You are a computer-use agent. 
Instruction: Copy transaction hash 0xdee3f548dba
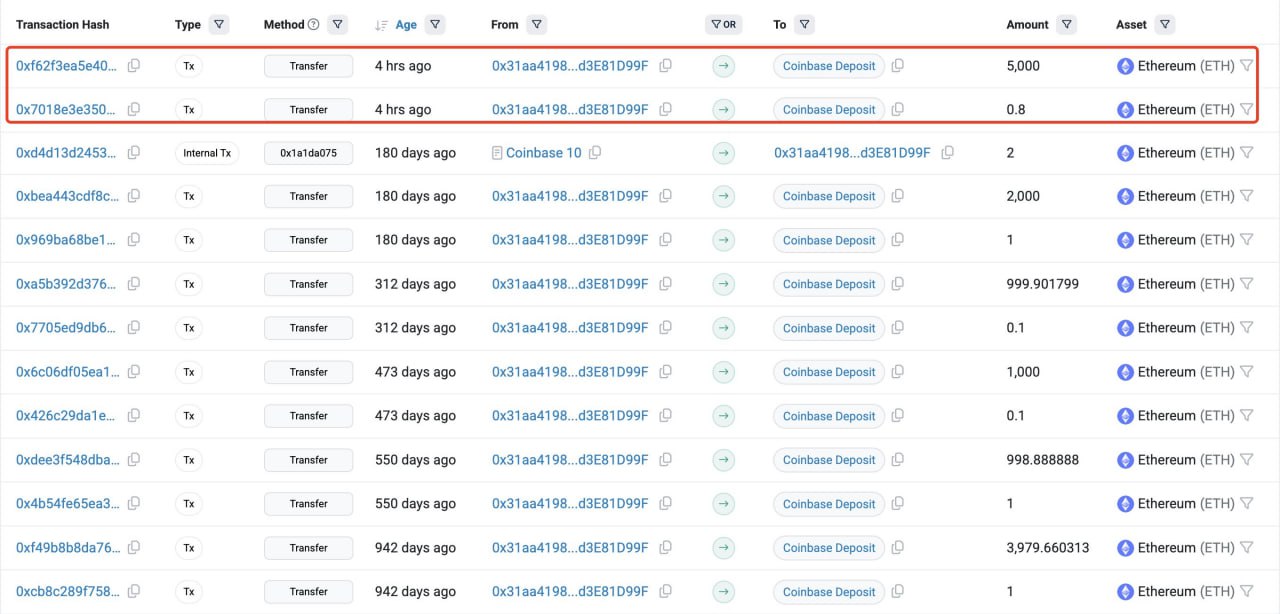point(133,460)
